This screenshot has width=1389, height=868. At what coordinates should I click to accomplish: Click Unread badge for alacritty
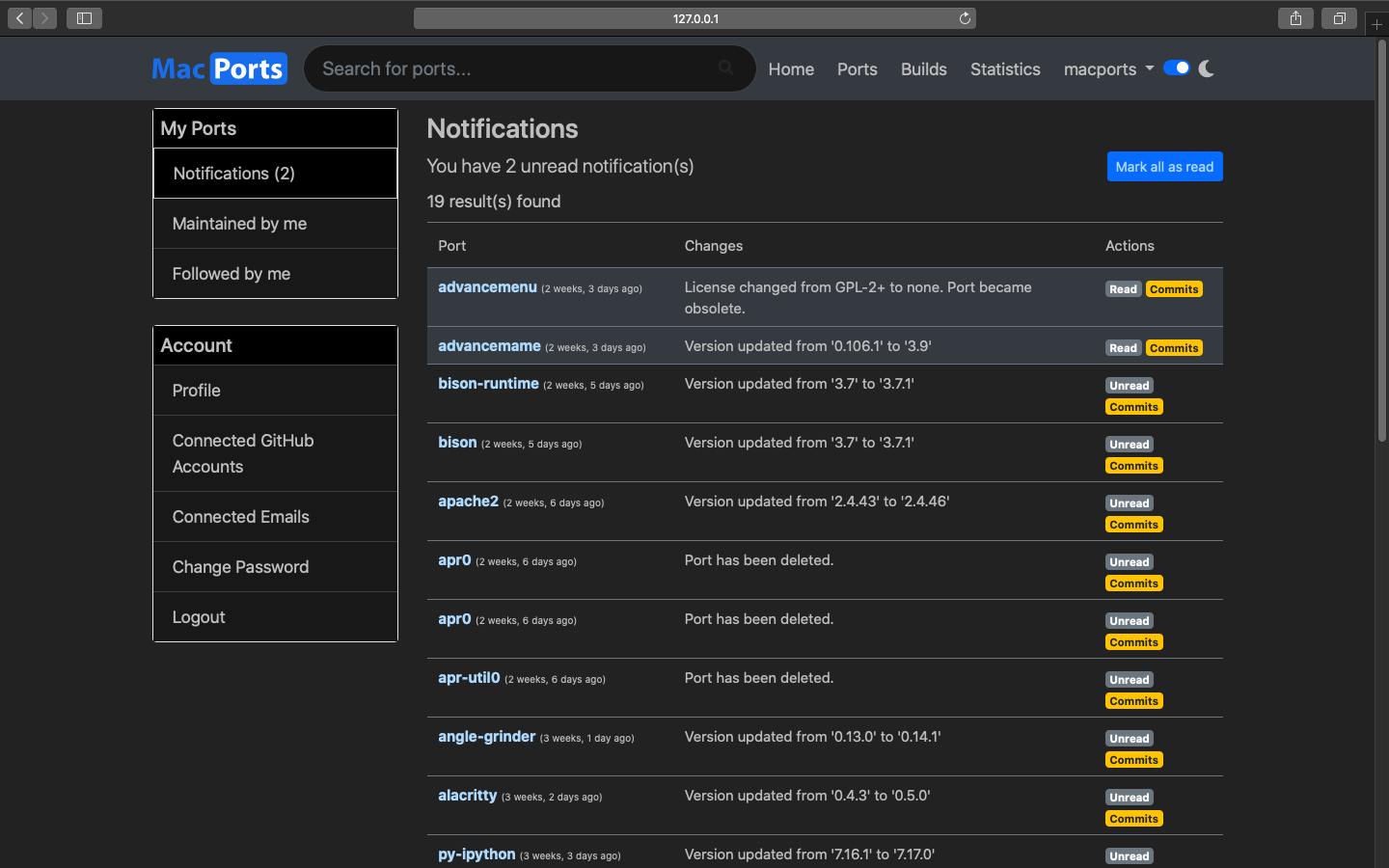pos(1130,798)
